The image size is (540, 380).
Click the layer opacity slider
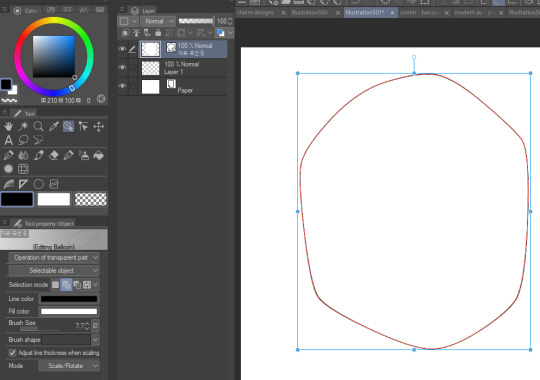coord(196,21)
